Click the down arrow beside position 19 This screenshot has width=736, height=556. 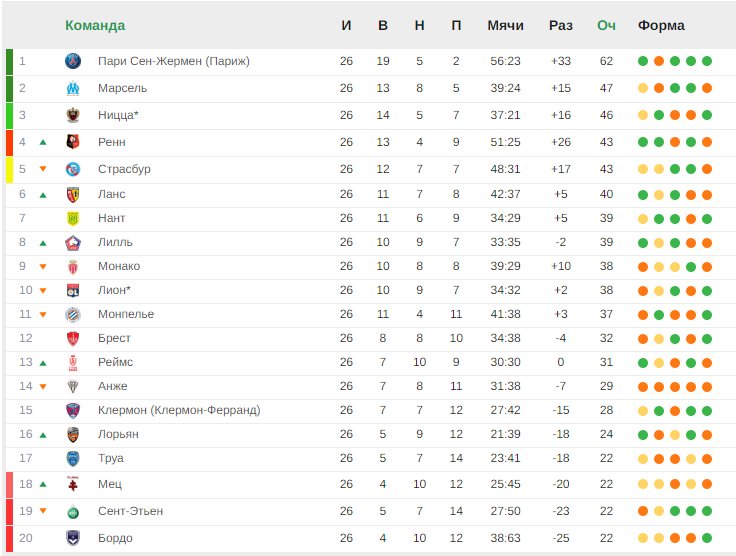click(x=43, y=511)
